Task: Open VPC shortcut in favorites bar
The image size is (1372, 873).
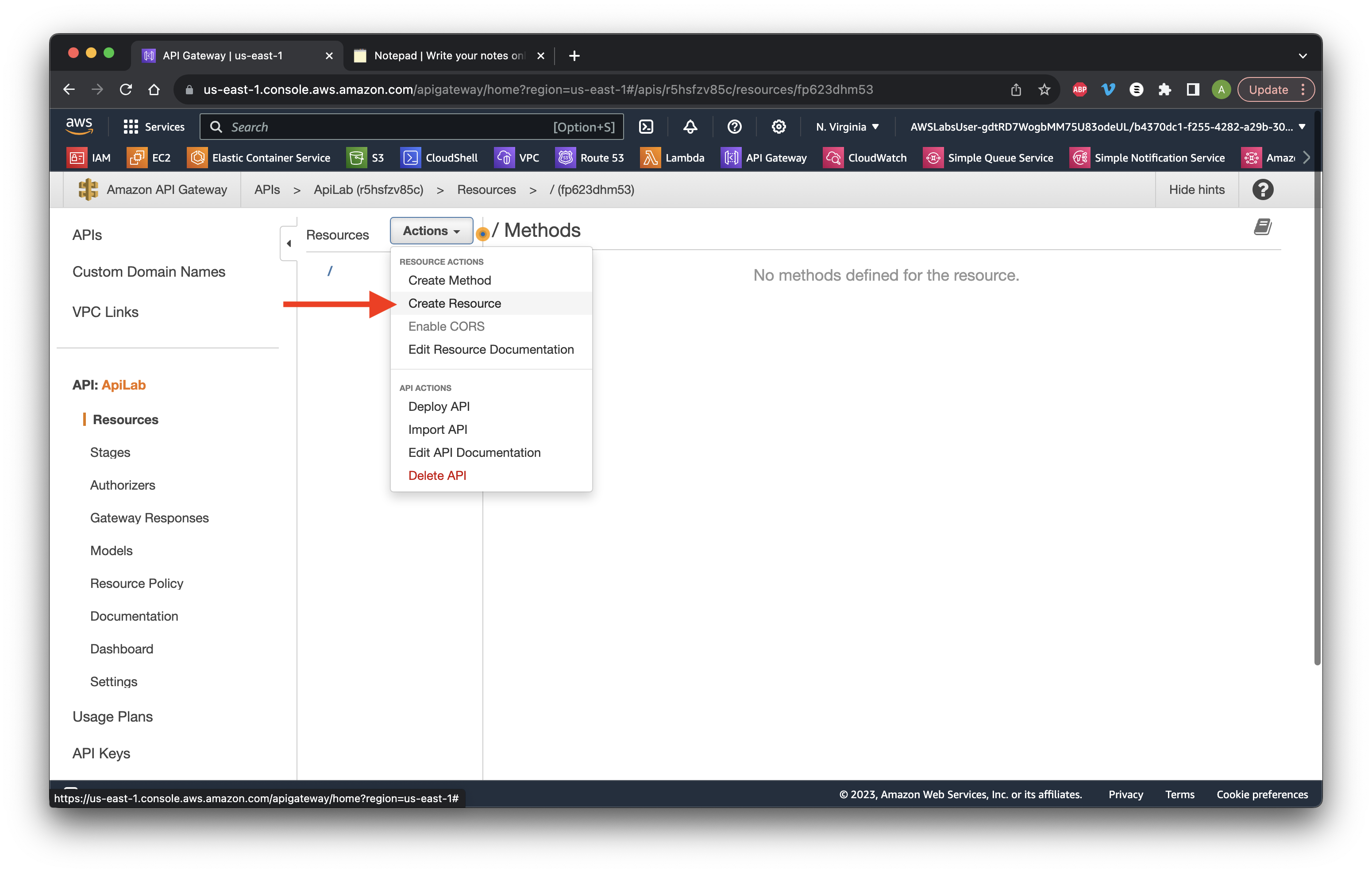Action: tap(517, 158)
